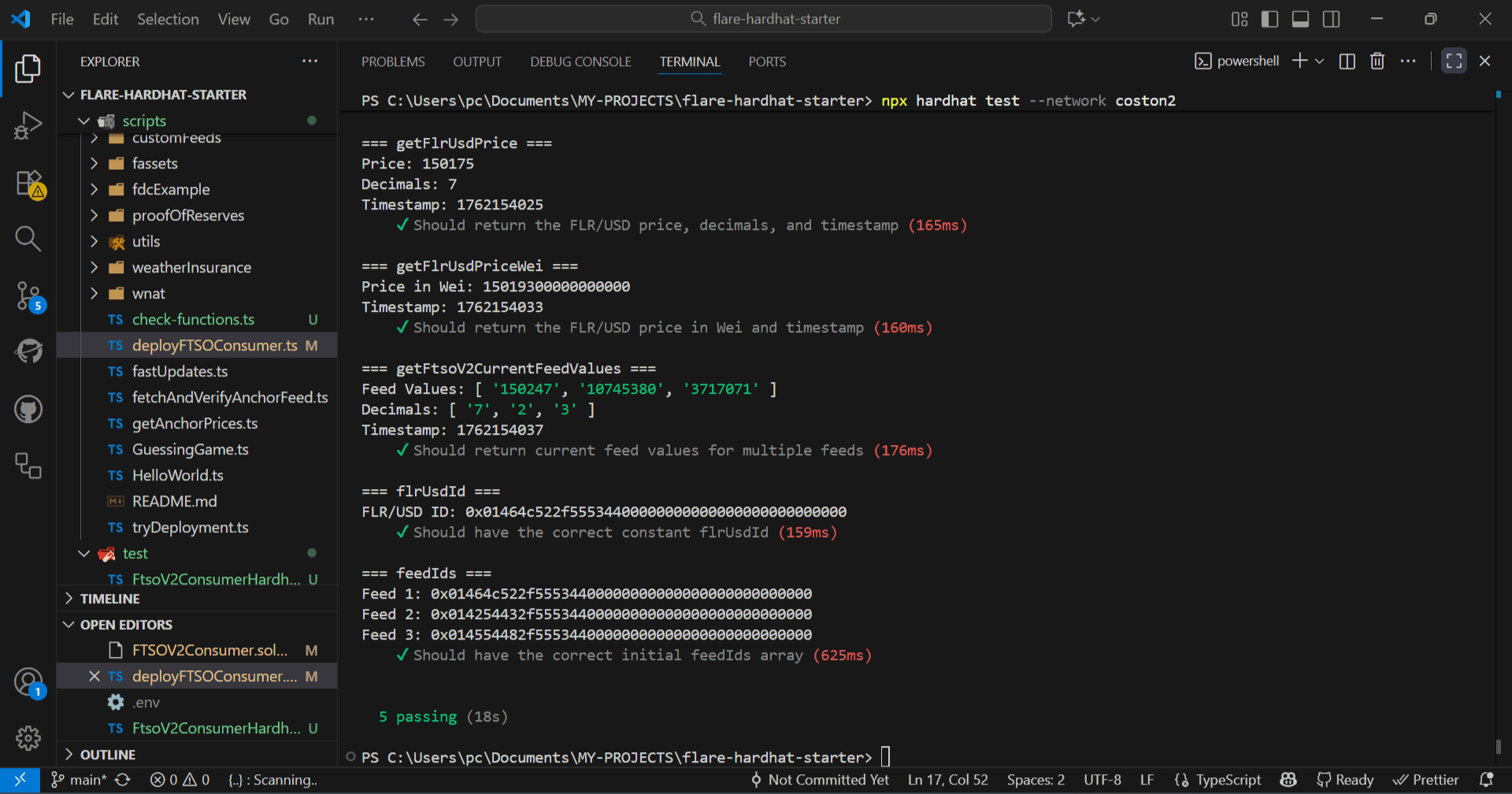This screenshot has width=1512, height=794.
Task: Open the terminal profile dropdown
Action: click(1319, 61)
